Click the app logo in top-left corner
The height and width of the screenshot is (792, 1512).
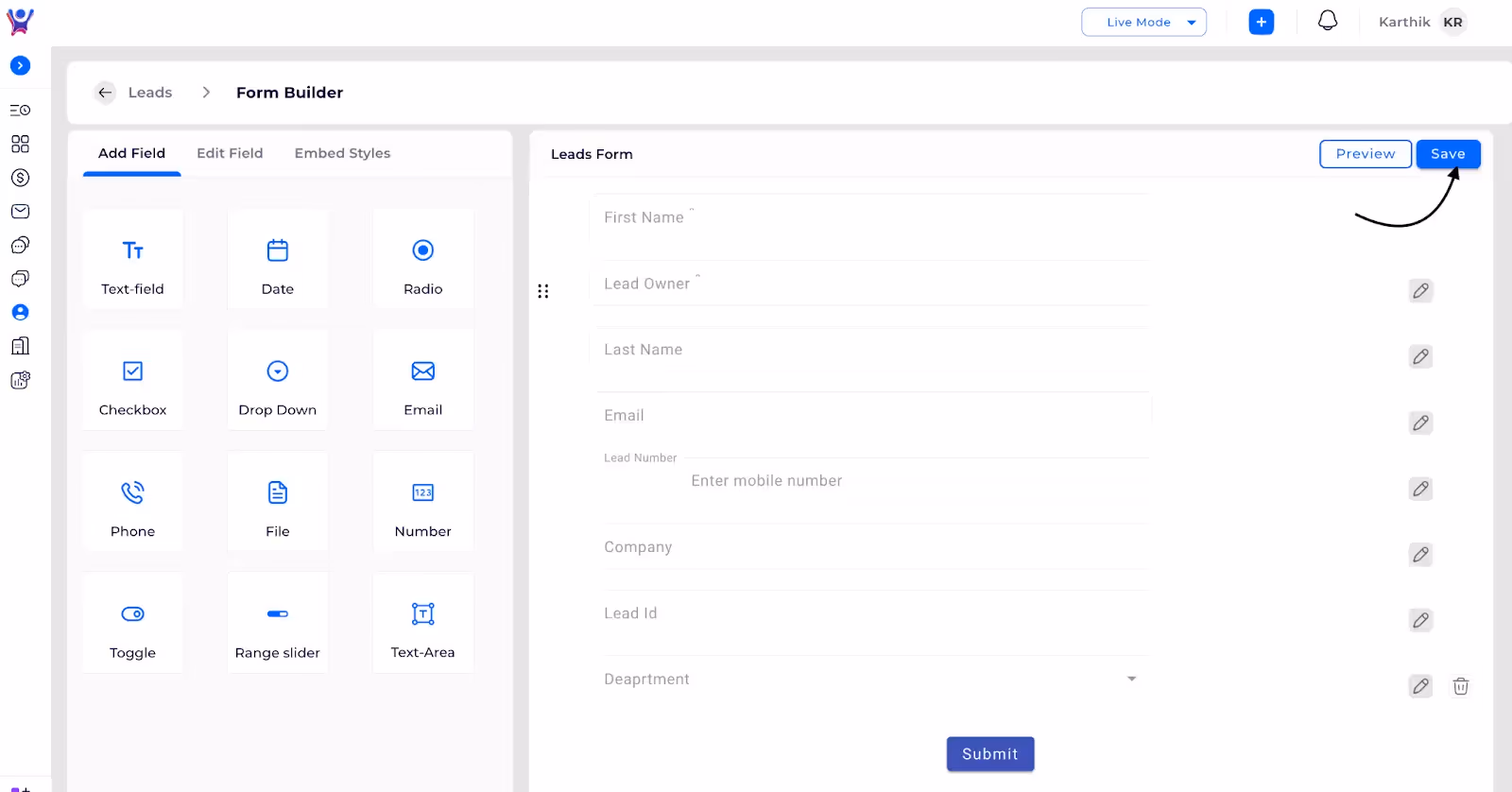20,21
